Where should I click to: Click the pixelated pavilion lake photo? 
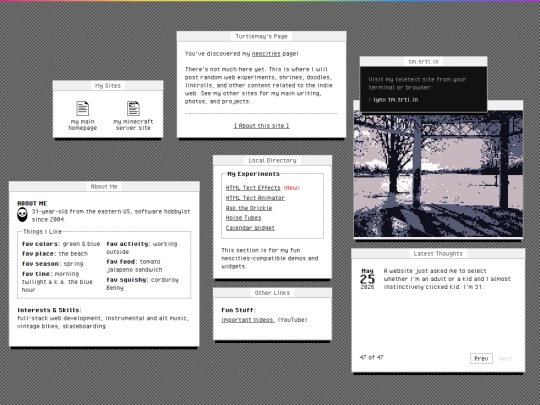[438, 174]
